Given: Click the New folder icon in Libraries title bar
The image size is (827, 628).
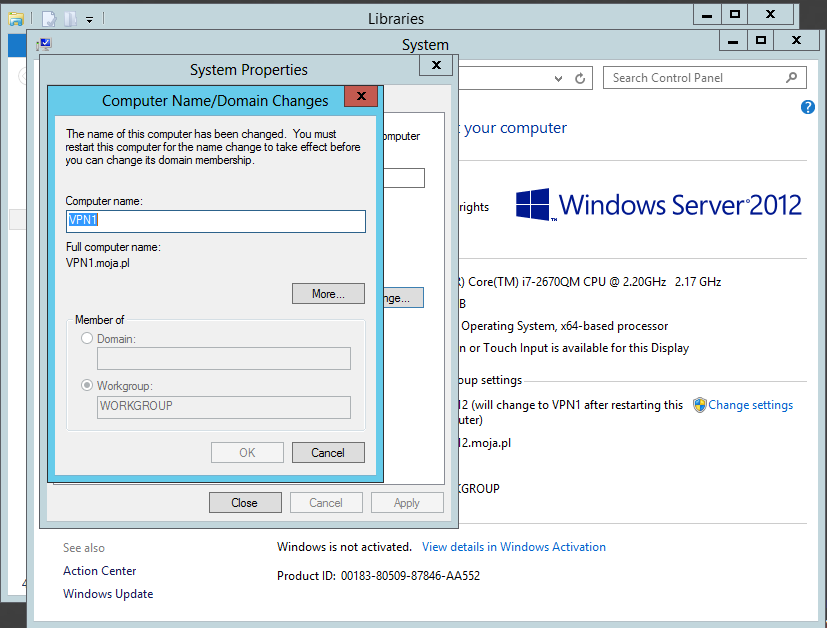Looking at the screenshot, I should 70,19.
